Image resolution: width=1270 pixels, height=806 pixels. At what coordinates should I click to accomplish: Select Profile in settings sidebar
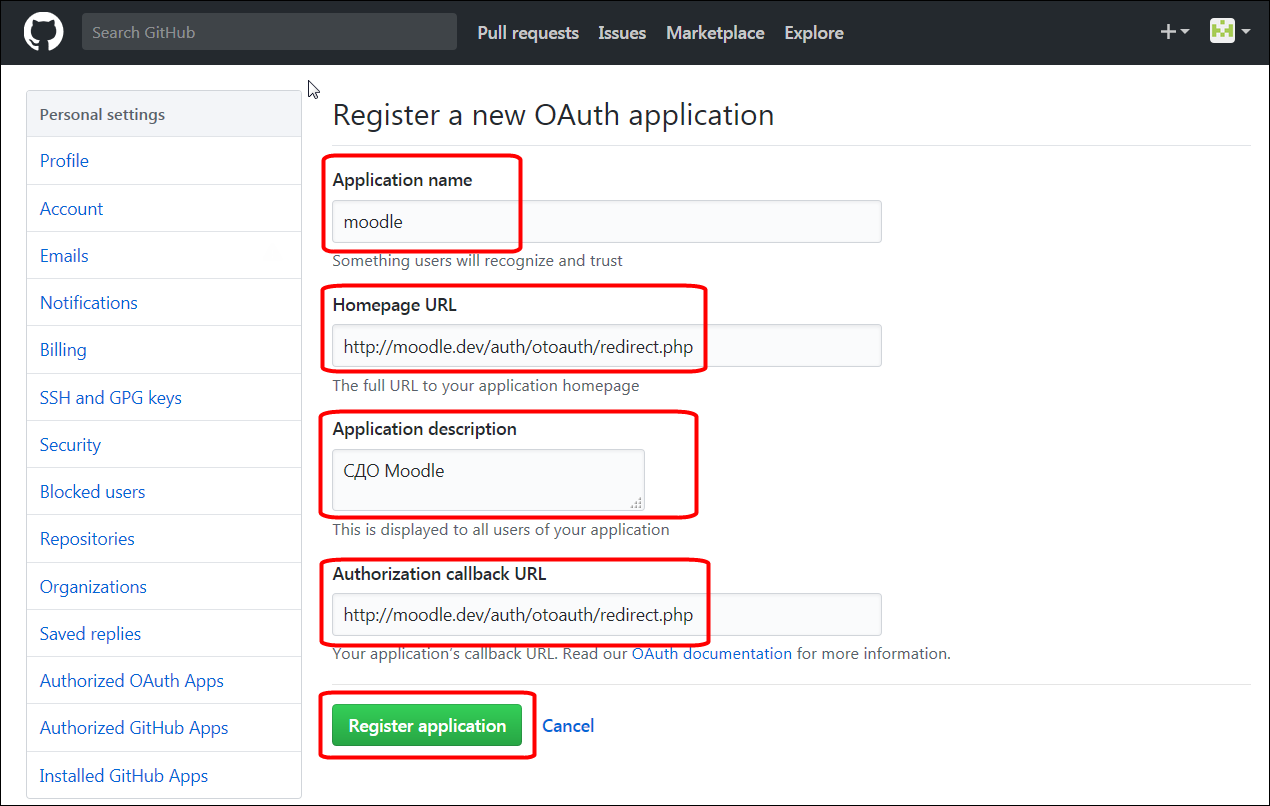164,161
